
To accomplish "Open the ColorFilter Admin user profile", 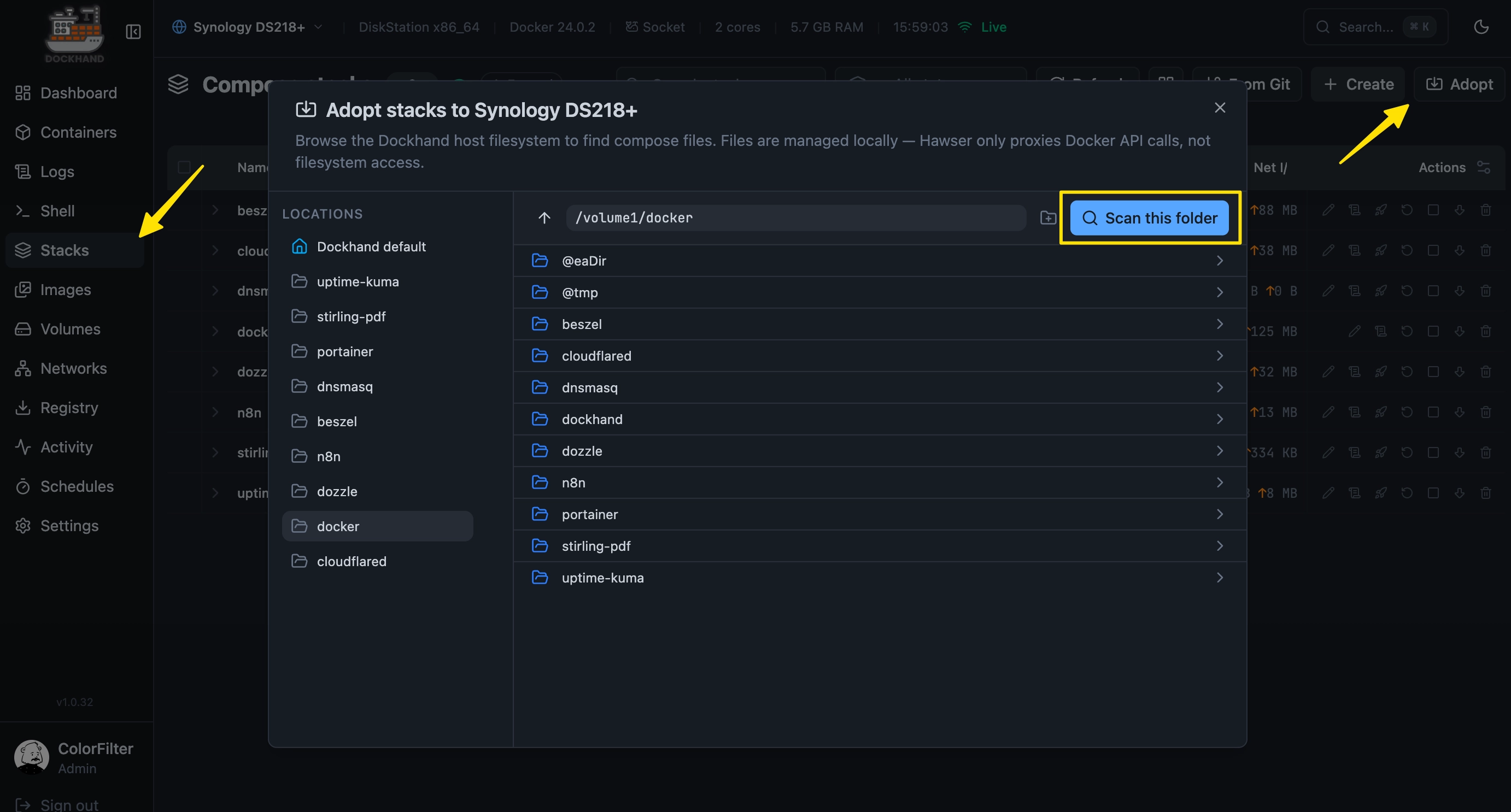I will point(74,757).
